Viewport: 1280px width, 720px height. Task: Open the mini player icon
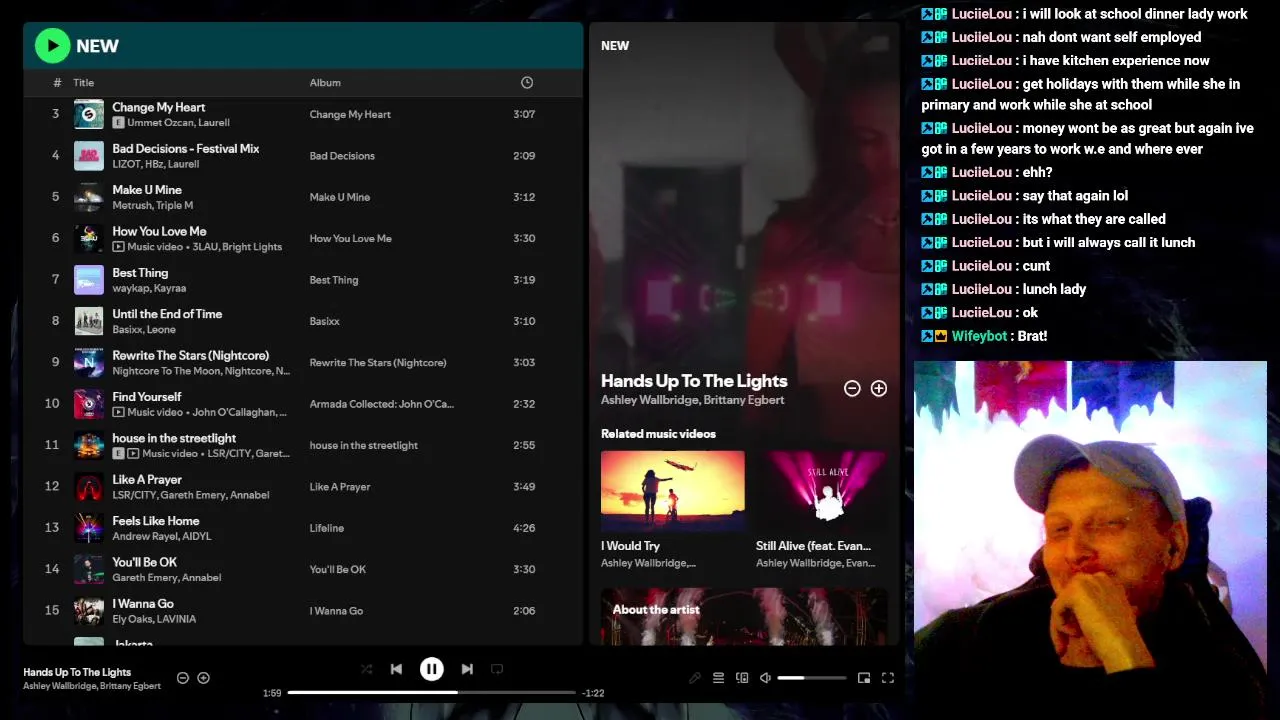pos(864,678)
